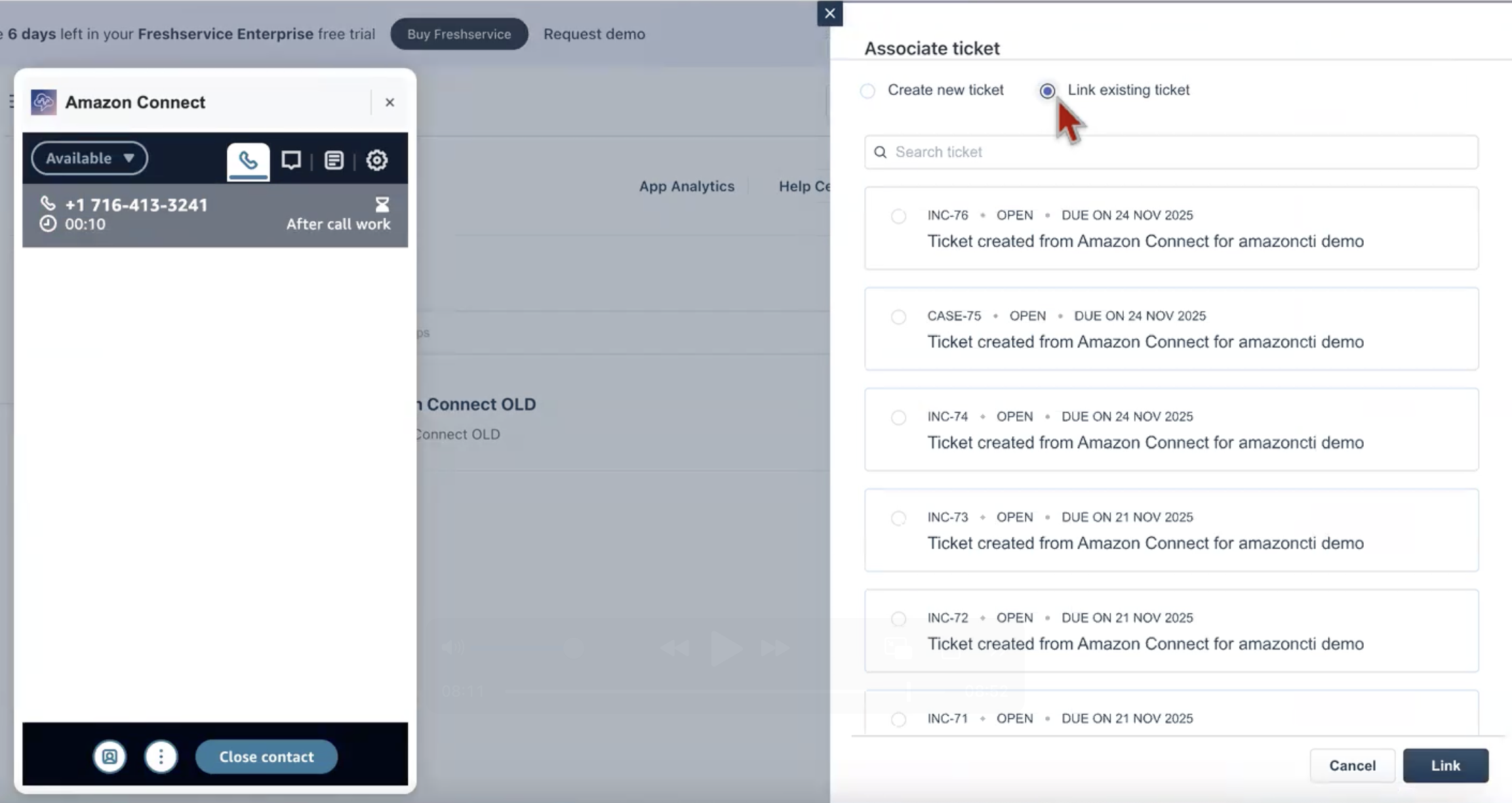This screenshot has width=1512, height=803.
Task: Open the chat icon in Connect toolbar
Action: [x=291, y=160]
